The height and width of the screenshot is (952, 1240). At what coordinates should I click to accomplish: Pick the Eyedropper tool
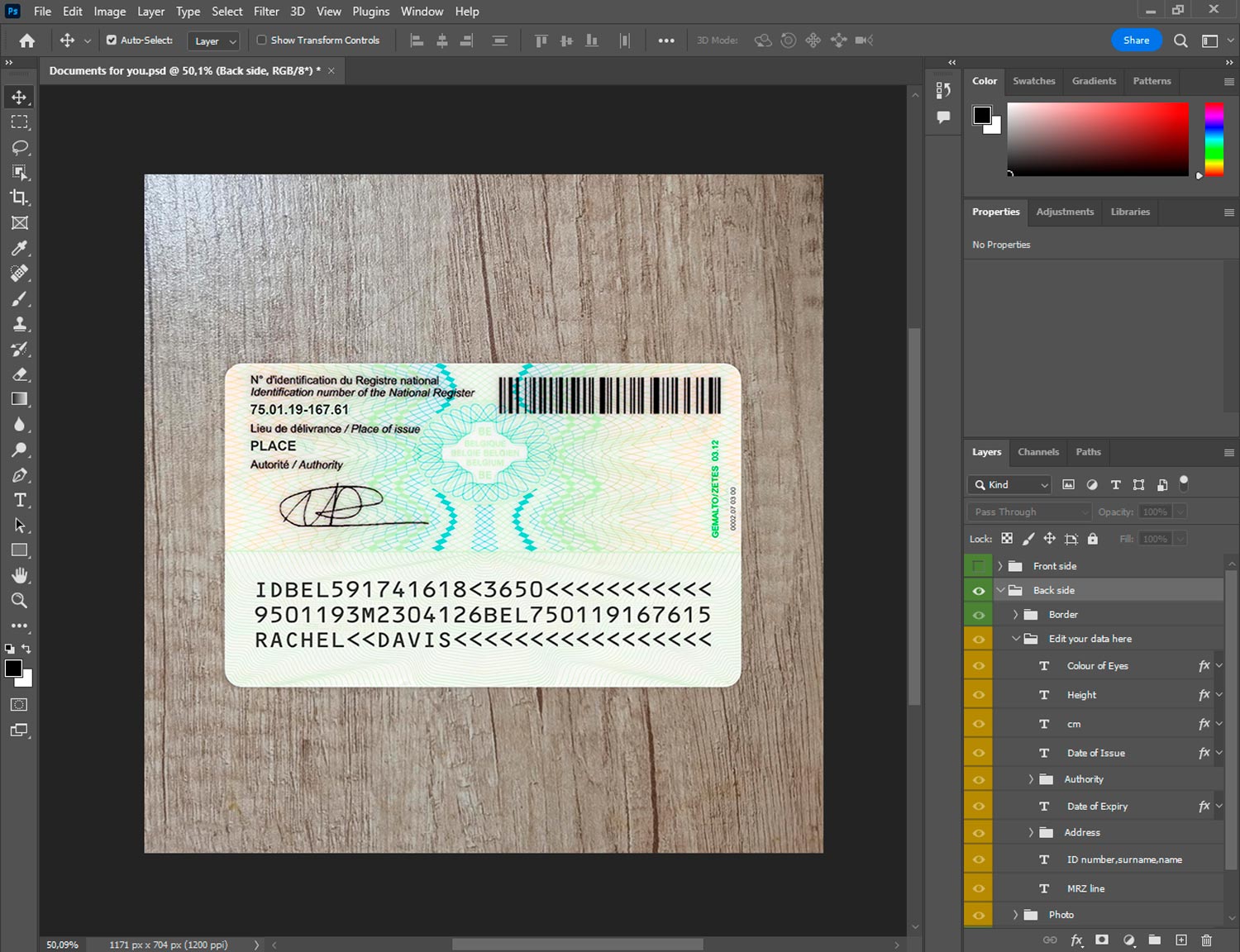tap(20, 248)
